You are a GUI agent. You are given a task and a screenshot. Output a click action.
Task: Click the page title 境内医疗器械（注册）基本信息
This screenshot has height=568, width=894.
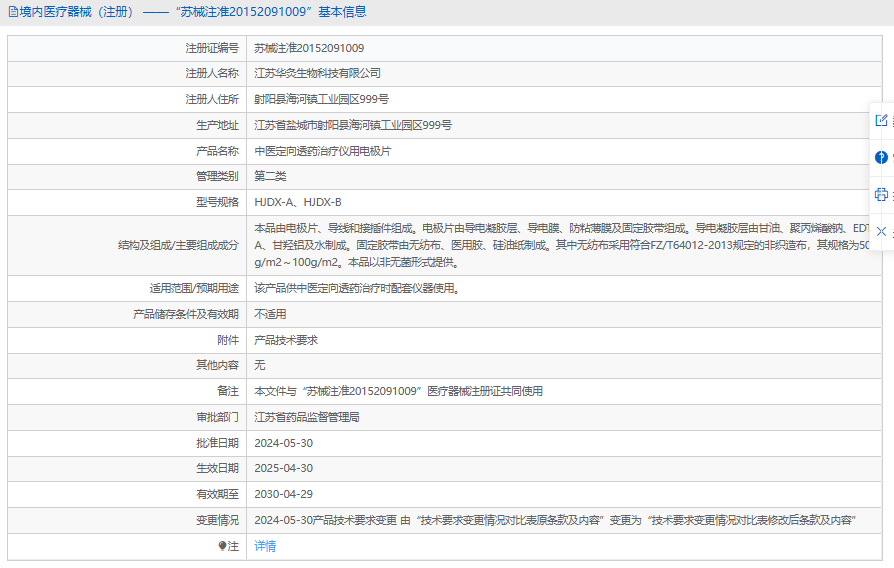point(193,12)
